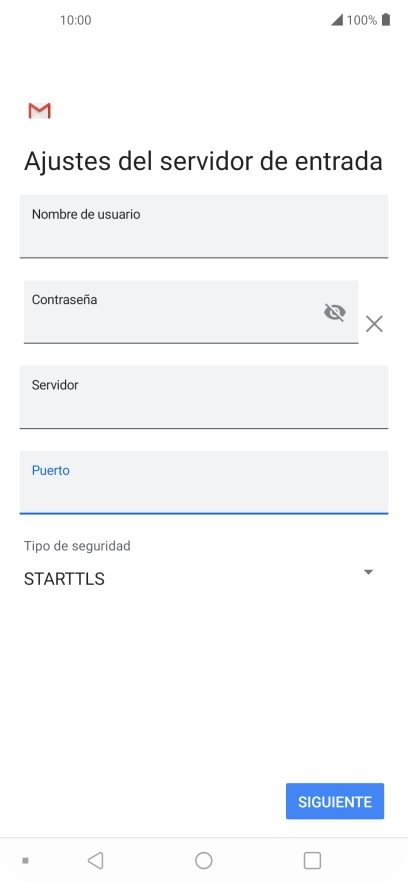Tap the Android home circle icon

(203, 860)
